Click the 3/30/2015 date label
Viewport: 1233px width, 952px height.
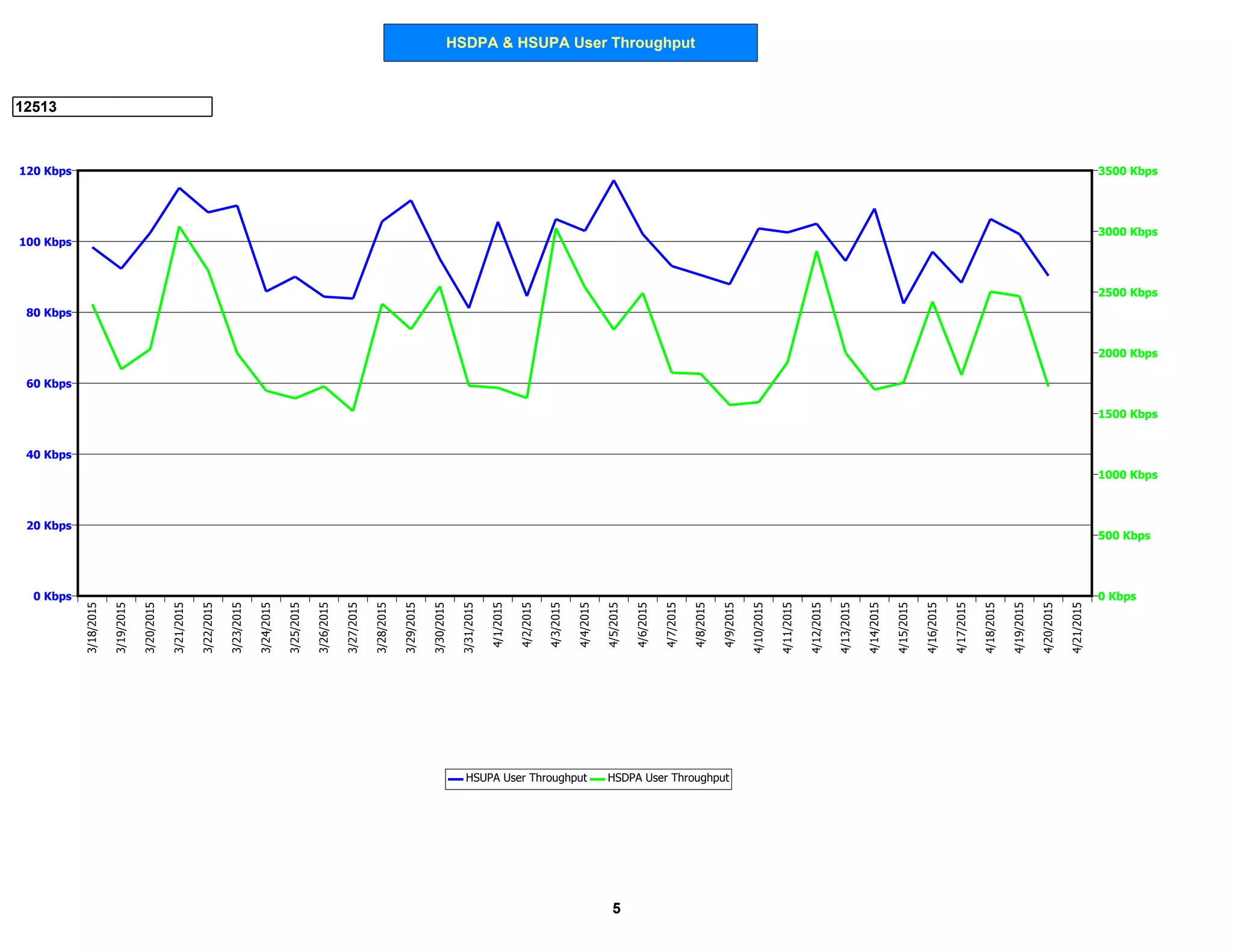pos(439,628)
